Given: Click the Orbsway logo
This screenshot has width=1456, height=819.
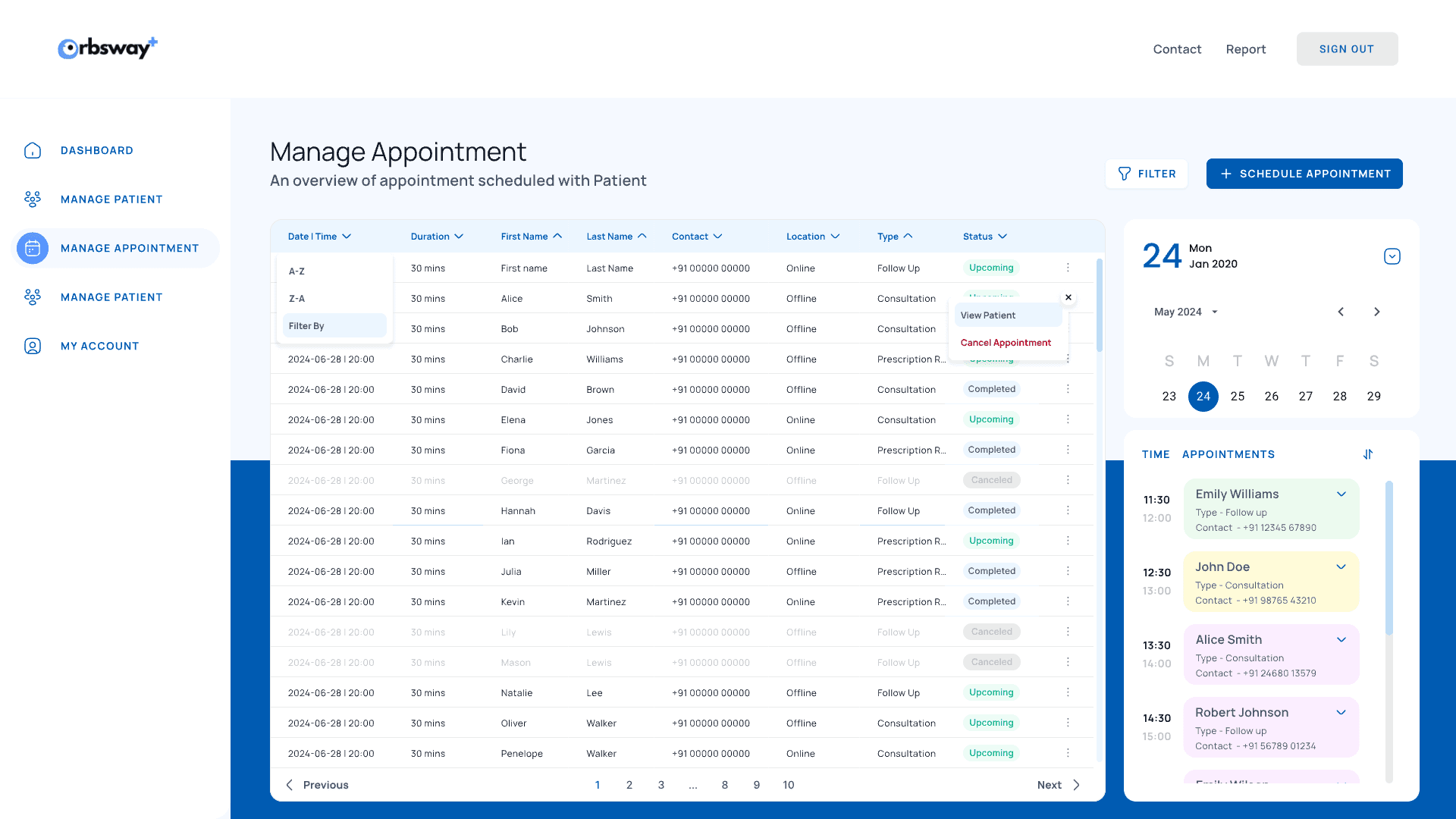Looking at the screenshot, I should [108, 48].
